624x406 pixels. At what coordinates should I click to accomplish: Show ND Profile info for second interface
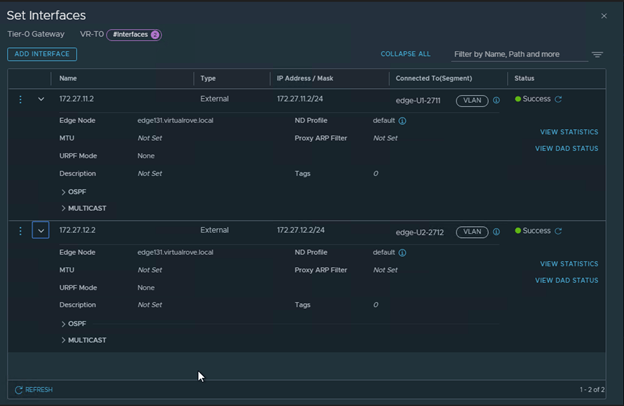click(403, 253)
